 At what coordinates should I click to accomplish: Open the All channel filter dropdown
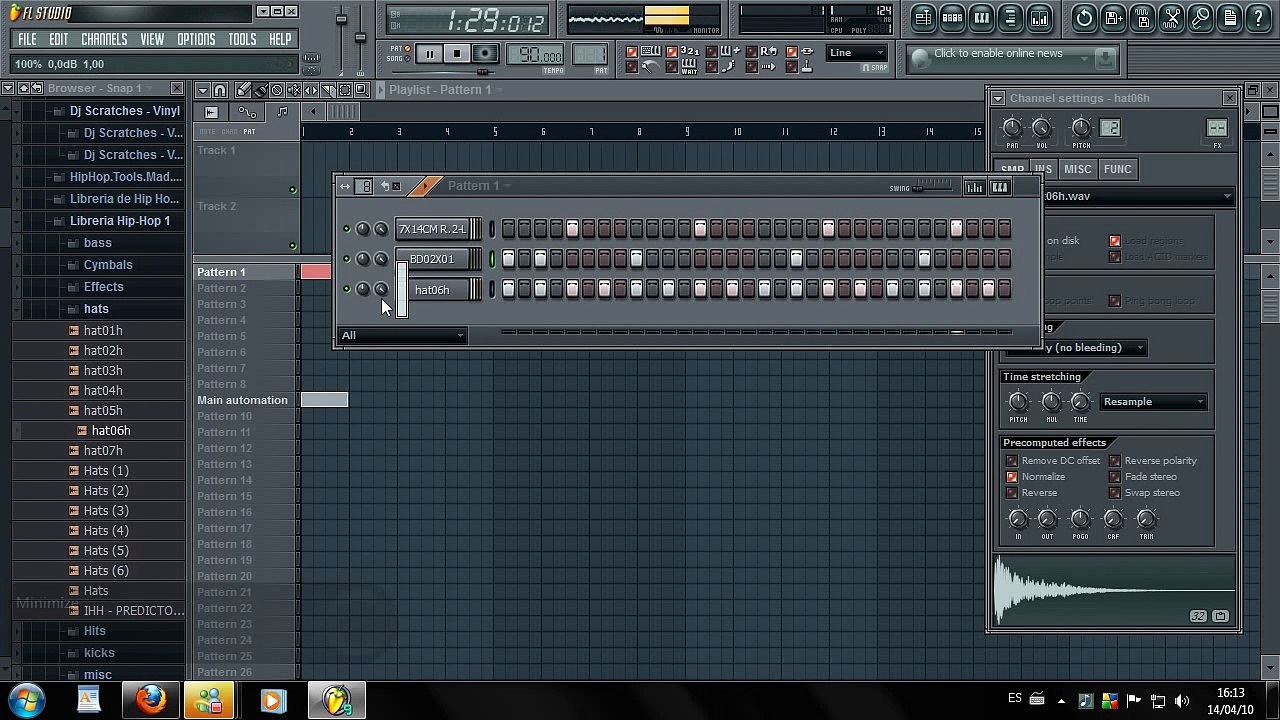click(x=402, y=335)
